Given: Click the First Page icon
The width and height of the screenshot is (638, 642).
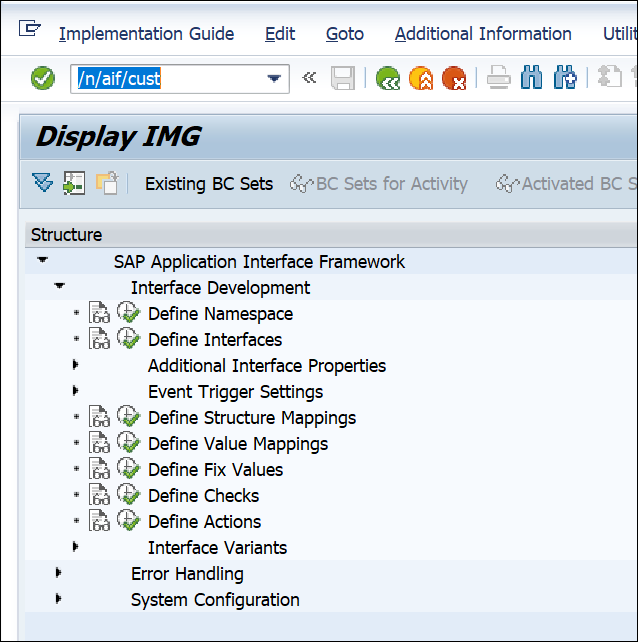Looking at the screenshot, I should [610, 77].
